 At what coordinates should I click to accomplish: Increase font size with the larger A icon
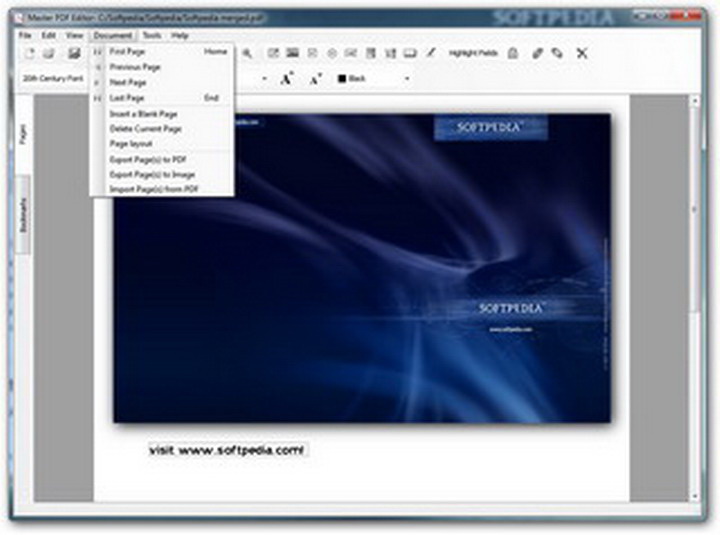[x=287, y=79]
